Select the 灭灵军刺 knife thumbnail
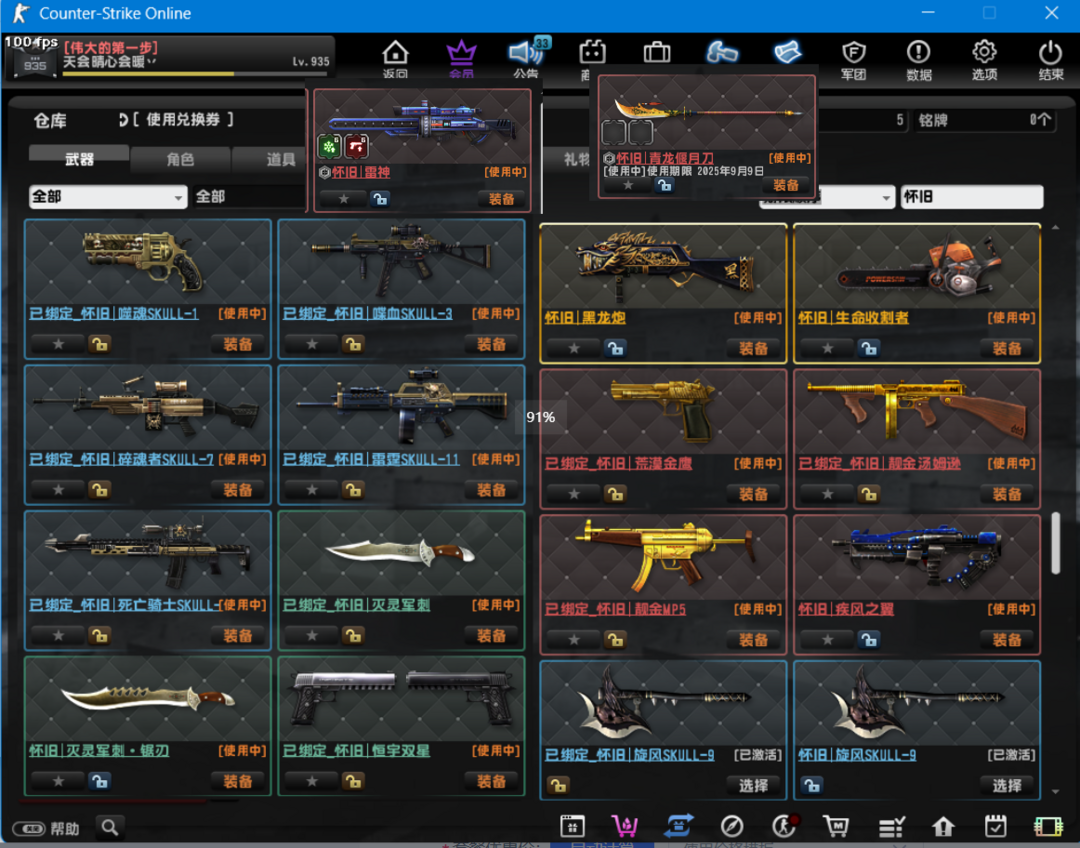The height and width of the screenshot is (848, 1080). pyautogui.click(x=402, y=552)
